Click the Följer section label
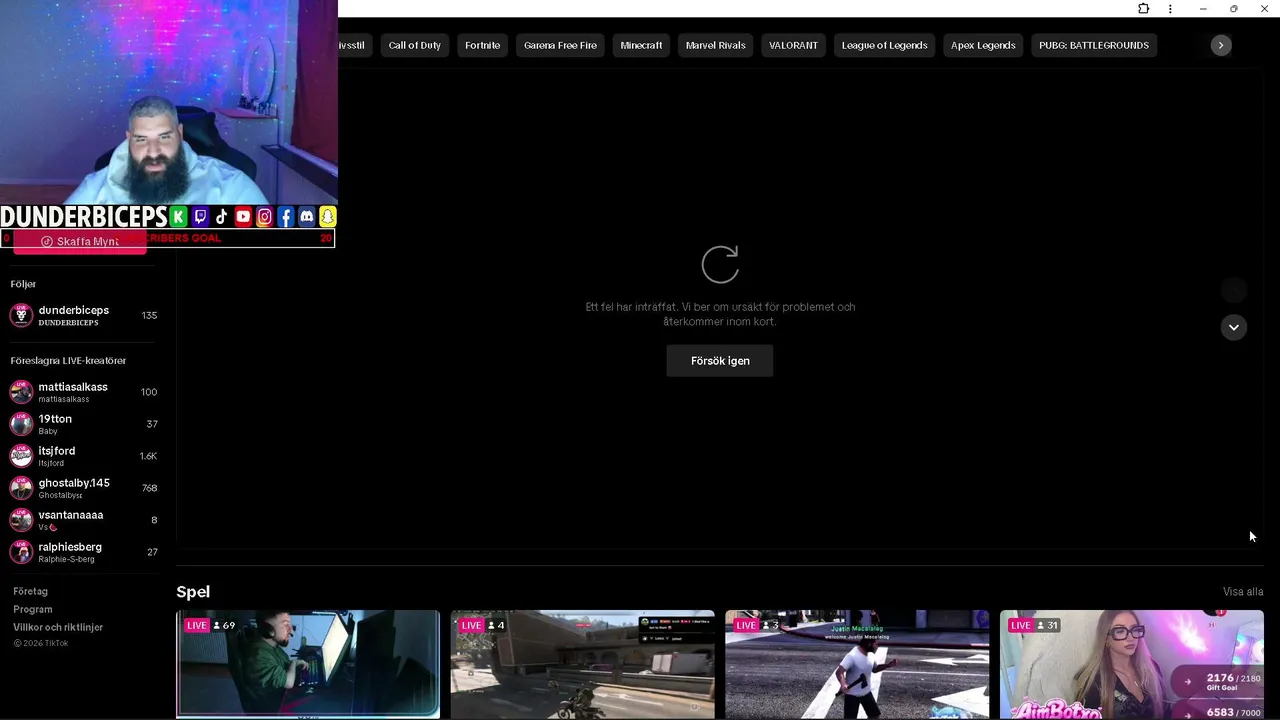1280x720 pixels. coord(23,284)
